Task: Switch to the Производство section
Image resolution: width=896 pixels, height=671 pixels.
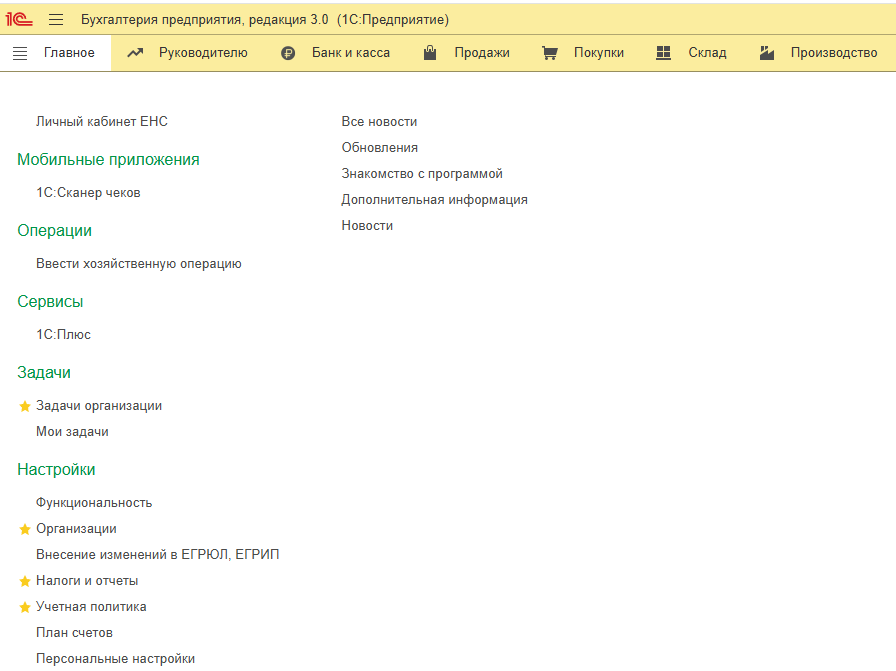Action: tap(834, 53)
